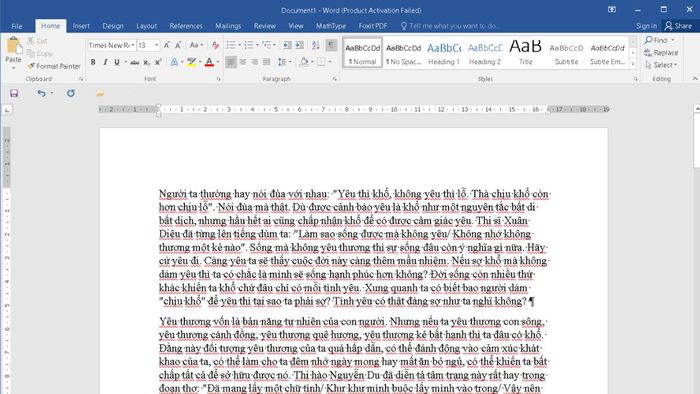This screenshot has height=394, width=700.
Task: Open the Styles pane launcher
Action: [636, 79]
